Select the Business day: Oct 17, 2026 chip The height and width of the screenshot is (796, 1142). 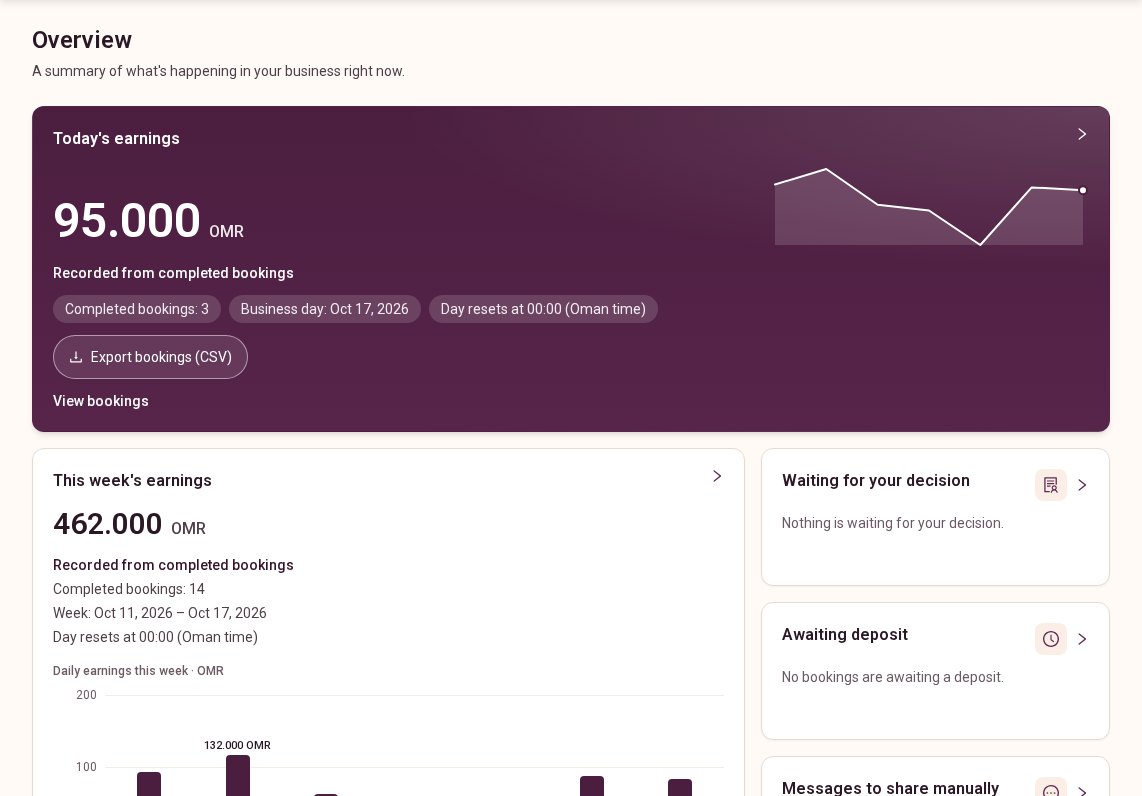pyautogui.click(x=325, y=309)
